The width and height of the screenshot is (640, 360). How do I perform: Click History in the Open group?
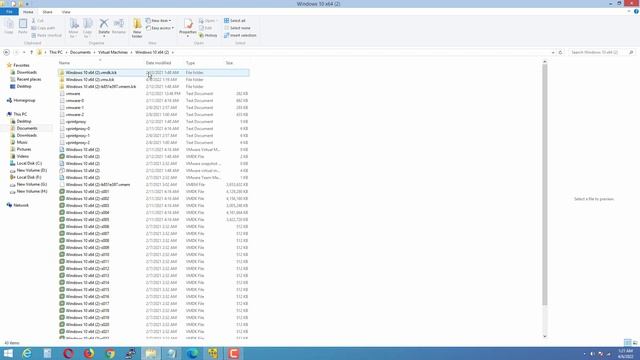tap(208, 36)
